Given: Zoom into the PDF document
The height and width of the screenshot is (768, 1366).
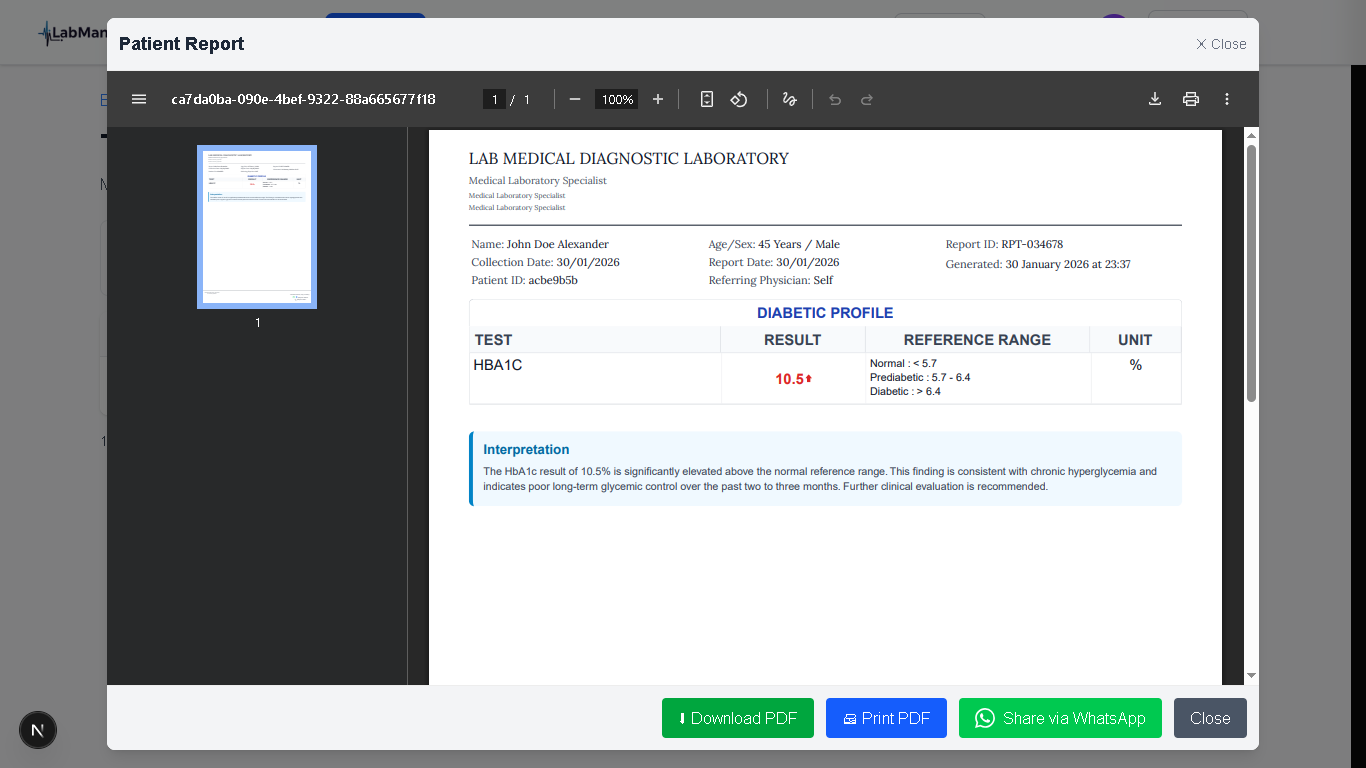Looking at the screenshot, I should 657,99.
